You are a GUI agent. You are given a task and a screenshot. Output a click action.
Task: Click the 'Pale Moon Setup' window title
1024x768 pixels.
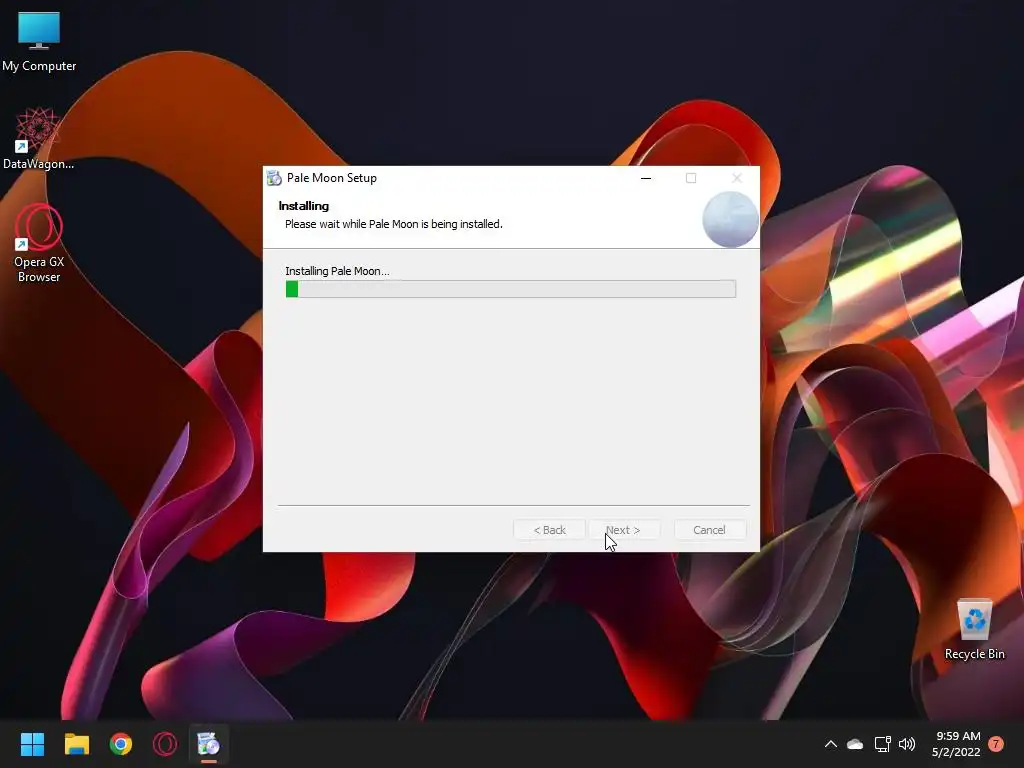[332, 178]
